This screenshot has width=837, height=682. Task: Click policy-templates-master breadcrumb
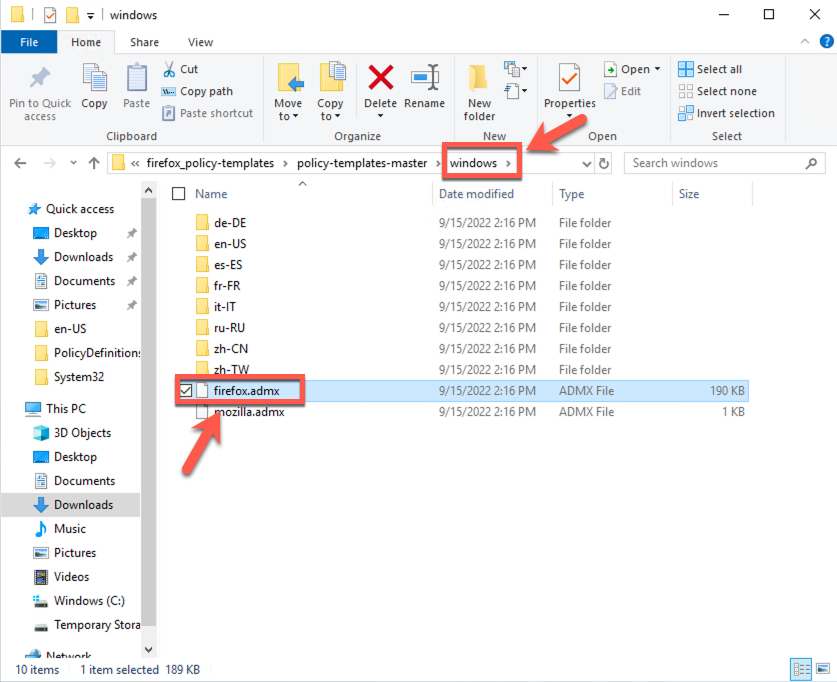362,163
